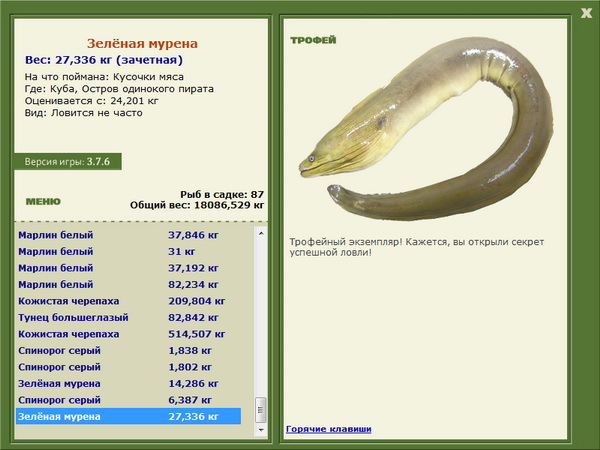This screenshot has width=600, height=450.
Task: Select Спинорог серый 1,802 кг entry
Action: (129, 367)
